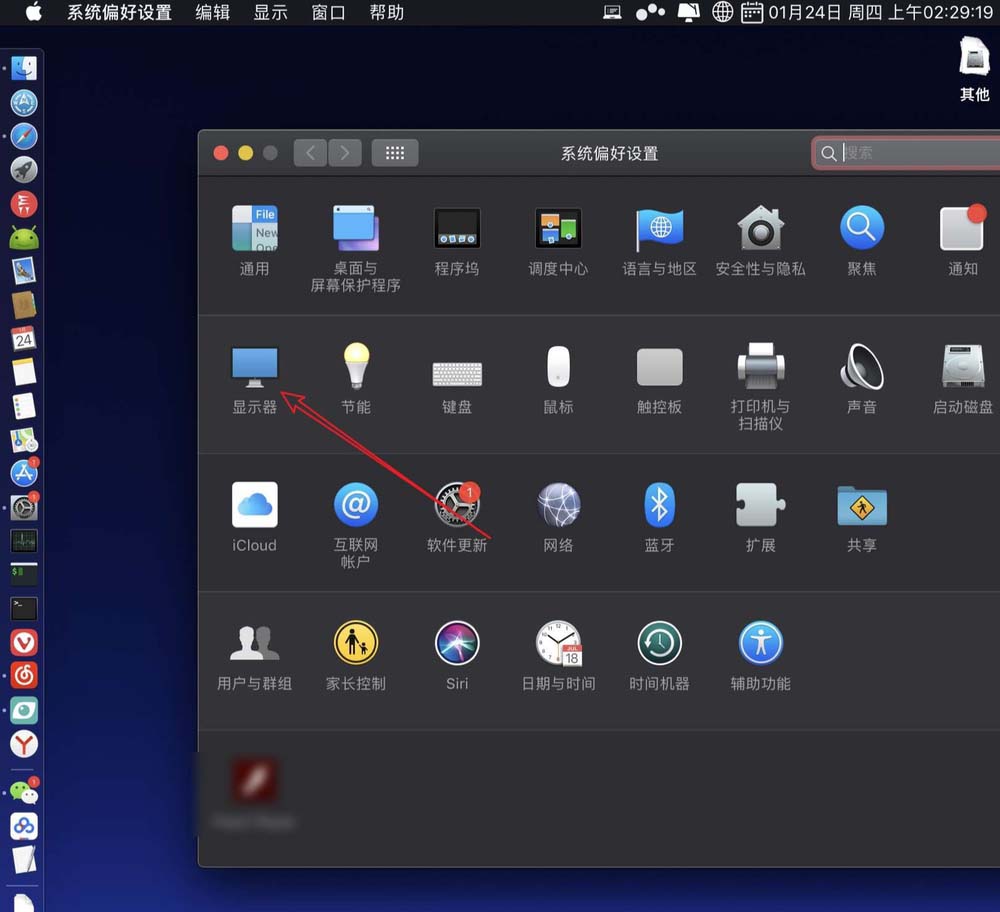Open NetEase Music red swirl icon in Dock
This screenshot has height=912, width=1000.
(x=24, y=676)
